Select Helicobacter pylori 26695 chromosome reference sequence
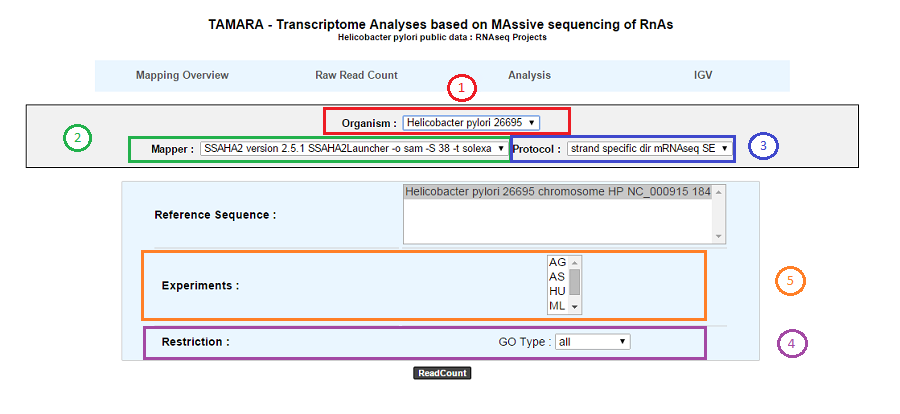The width and height of the screenshot is (900, 414). click(x=557, y=191)
